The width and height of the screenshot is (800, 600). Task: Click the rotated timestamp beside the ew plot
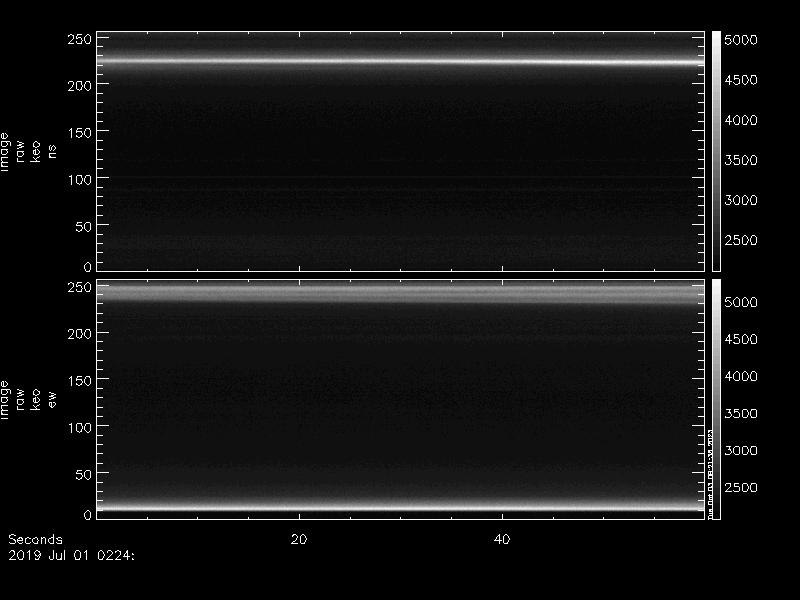[x=710, y=474]
